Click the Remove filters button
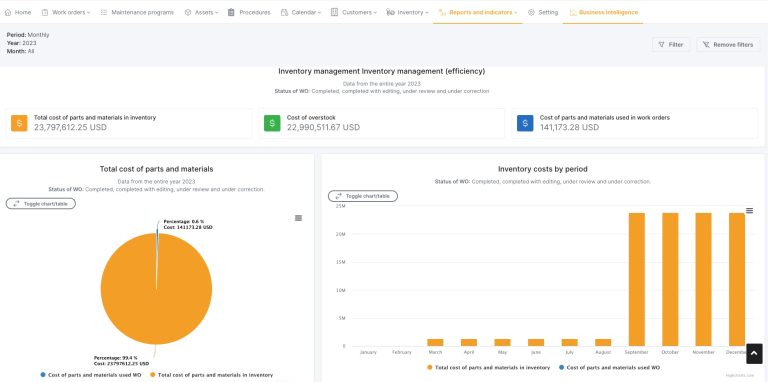Viewport: 768px width, 382px height. coord(728,45)
